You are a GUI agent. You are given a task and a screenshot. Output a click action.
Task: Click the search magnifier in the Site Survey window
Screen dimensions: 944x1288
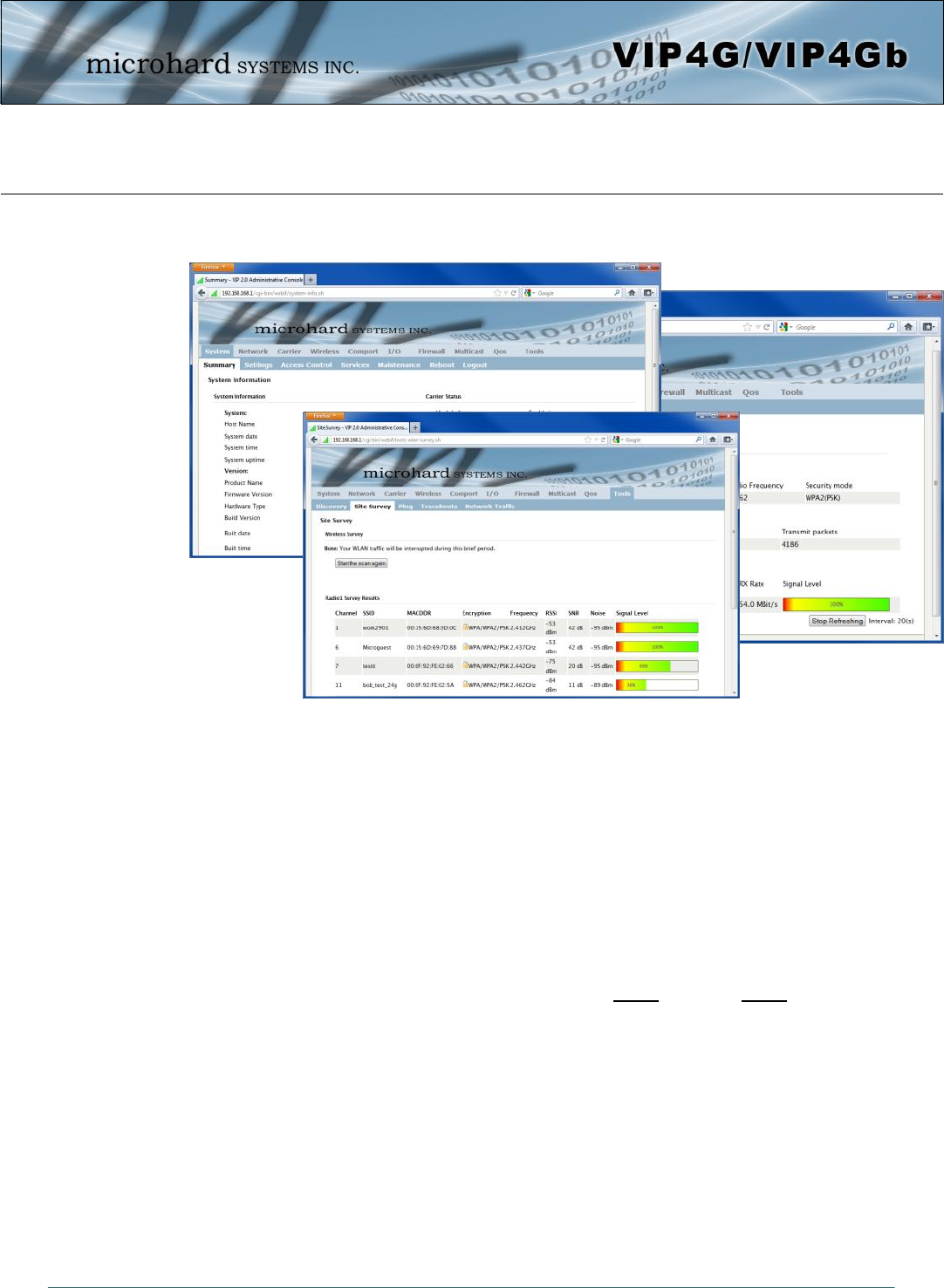tap(698, 440)
